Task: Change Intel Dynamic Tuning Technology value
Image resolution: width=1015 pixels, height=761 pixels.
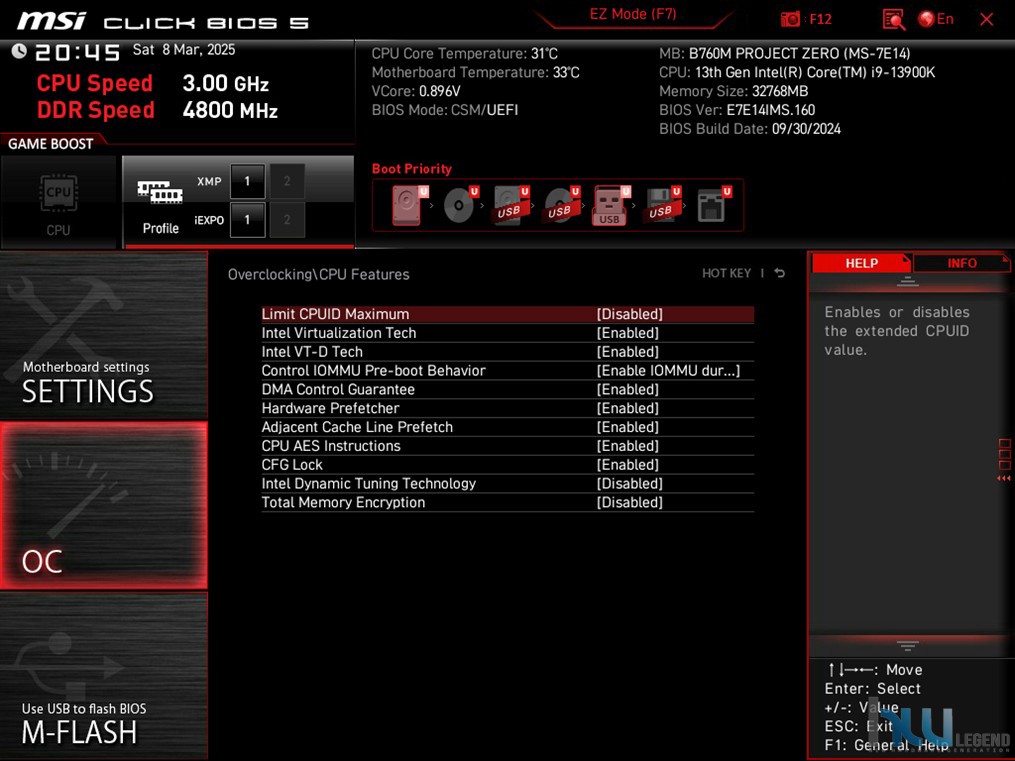Action: 629,483
